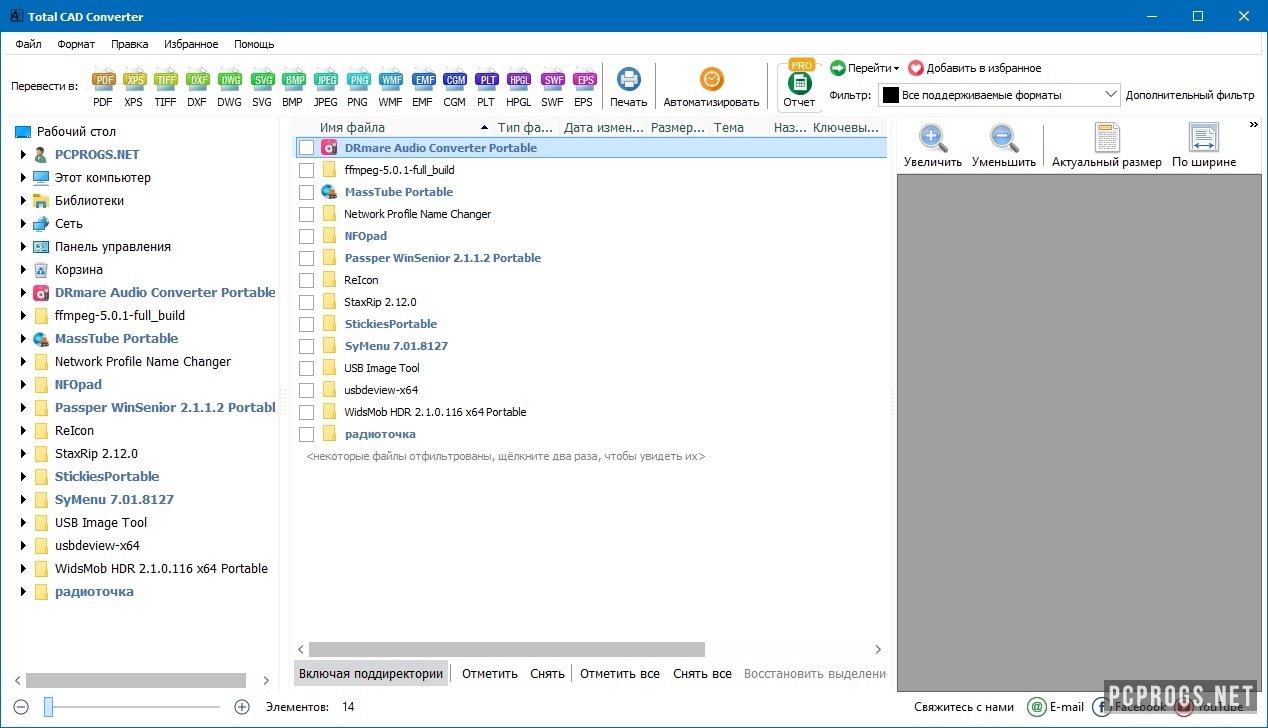Click the folder tree horizontal scrollbar
The height and width of the screenshot is (728, 1268).
tap(136, 680)
